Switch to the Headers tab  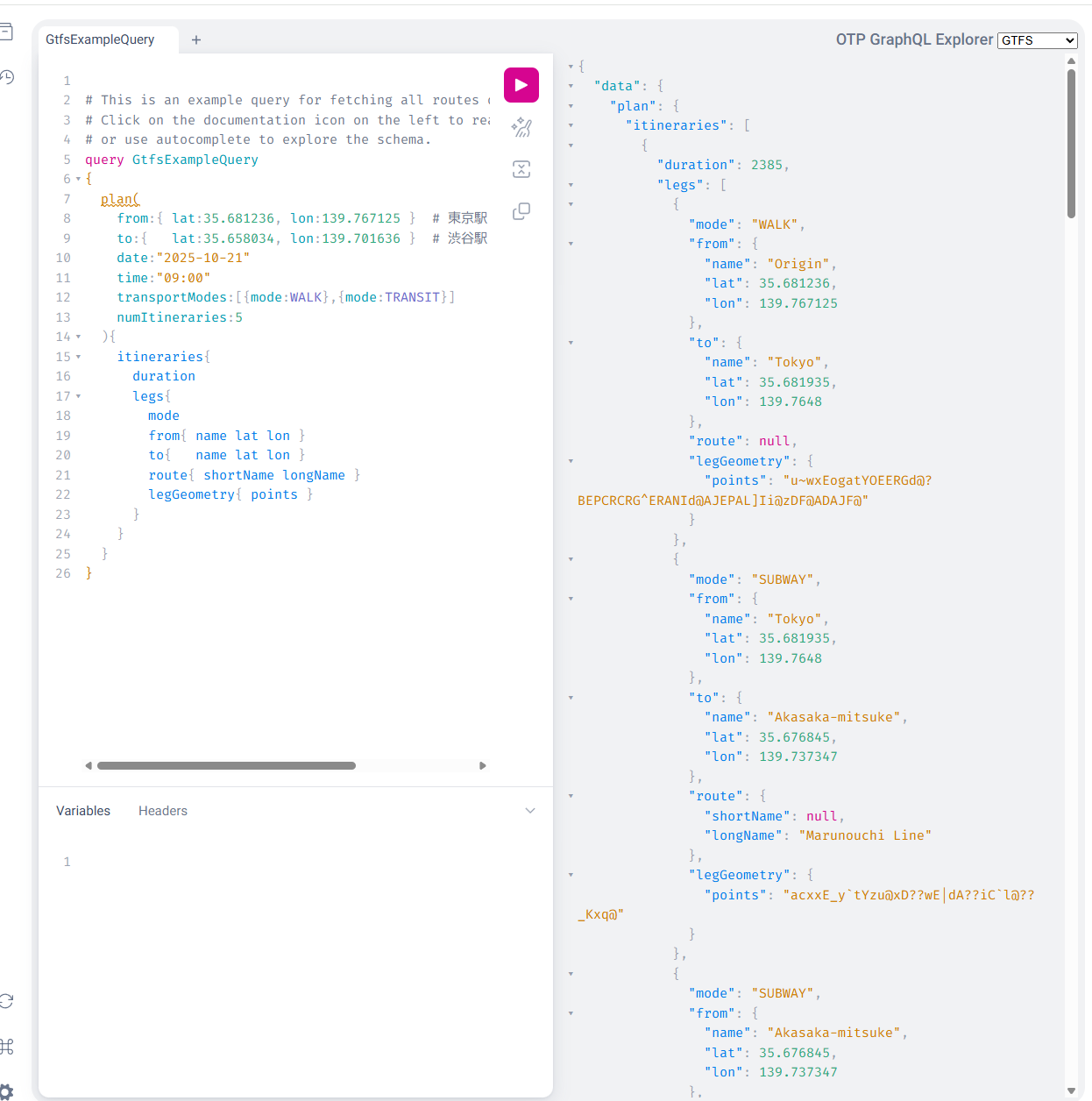[x=163, y=811]
